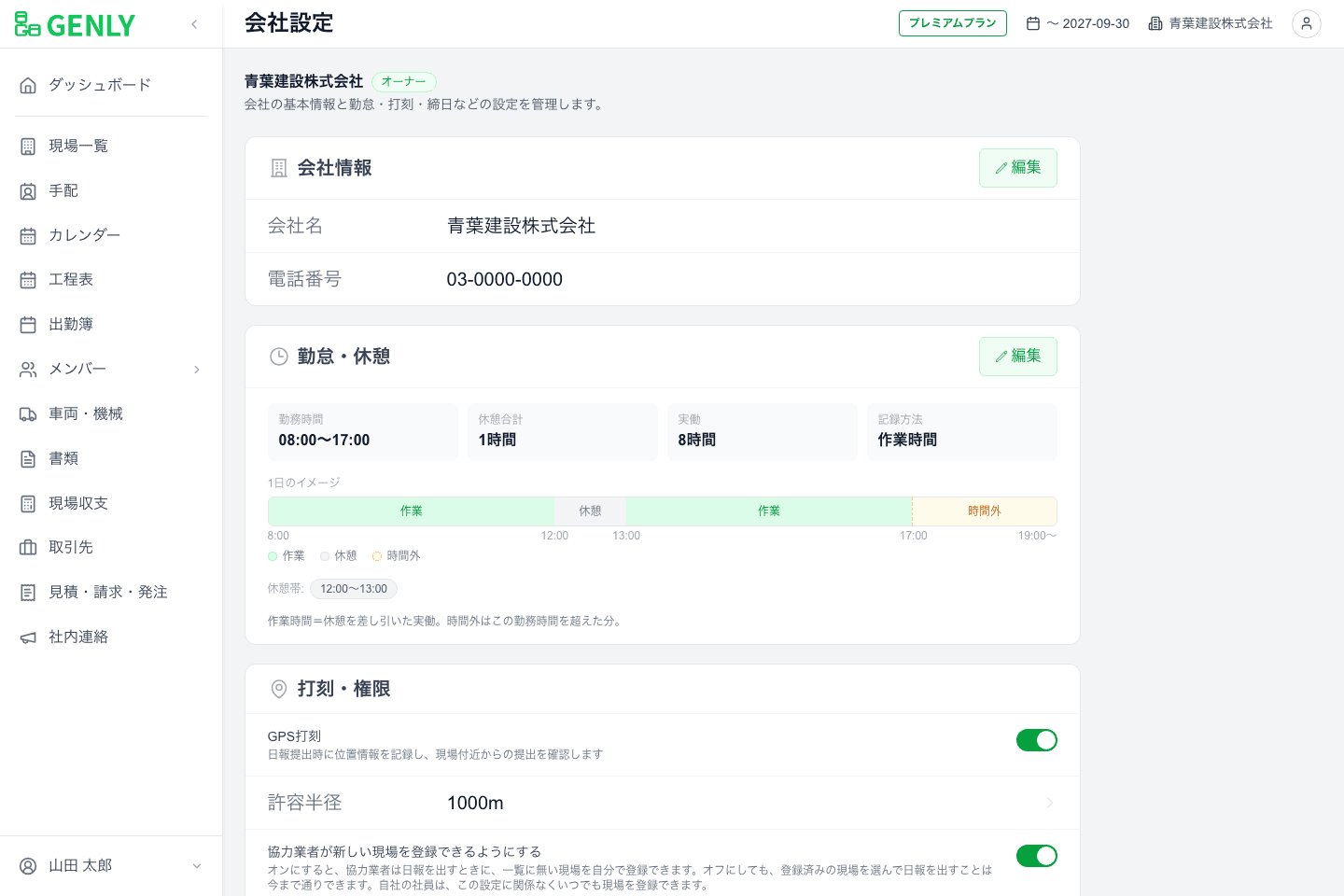Open the profile avatar icon top right
This screenshot has width=1344, height=896.
[1307, 24]
